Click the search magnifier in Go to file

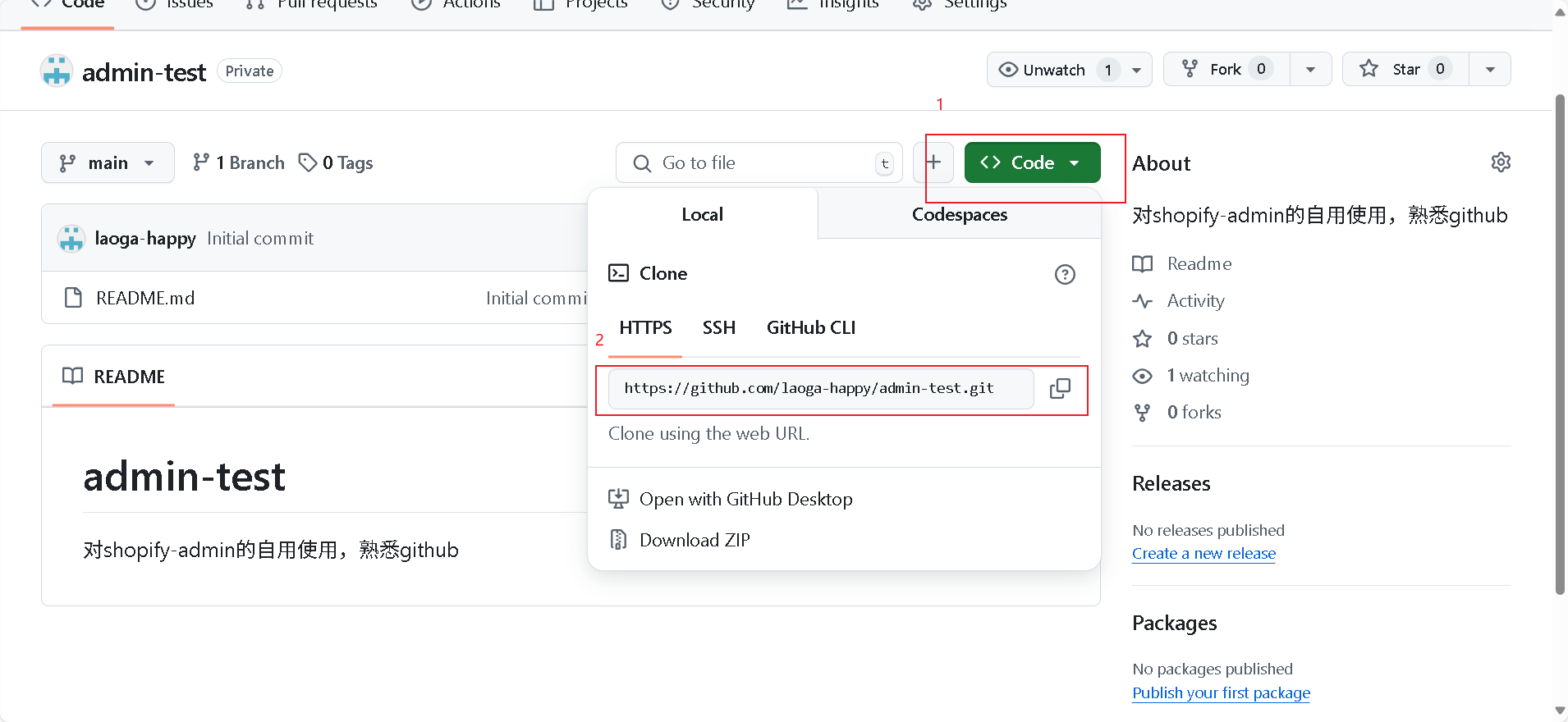tap(642, 163)
